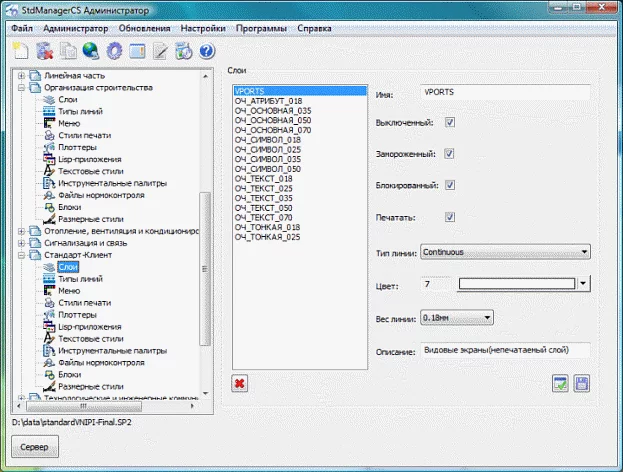The width and height of the screenshot is (623, 472).
Task: Click the notepad edit icon in toolbar
Action: pos(160,51)
